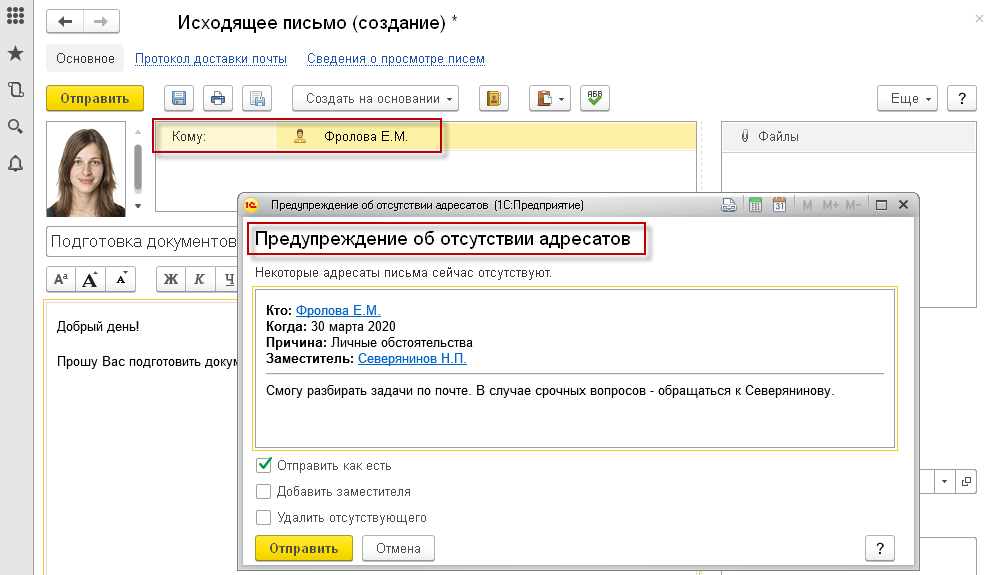Run the spell check icon

595,98
